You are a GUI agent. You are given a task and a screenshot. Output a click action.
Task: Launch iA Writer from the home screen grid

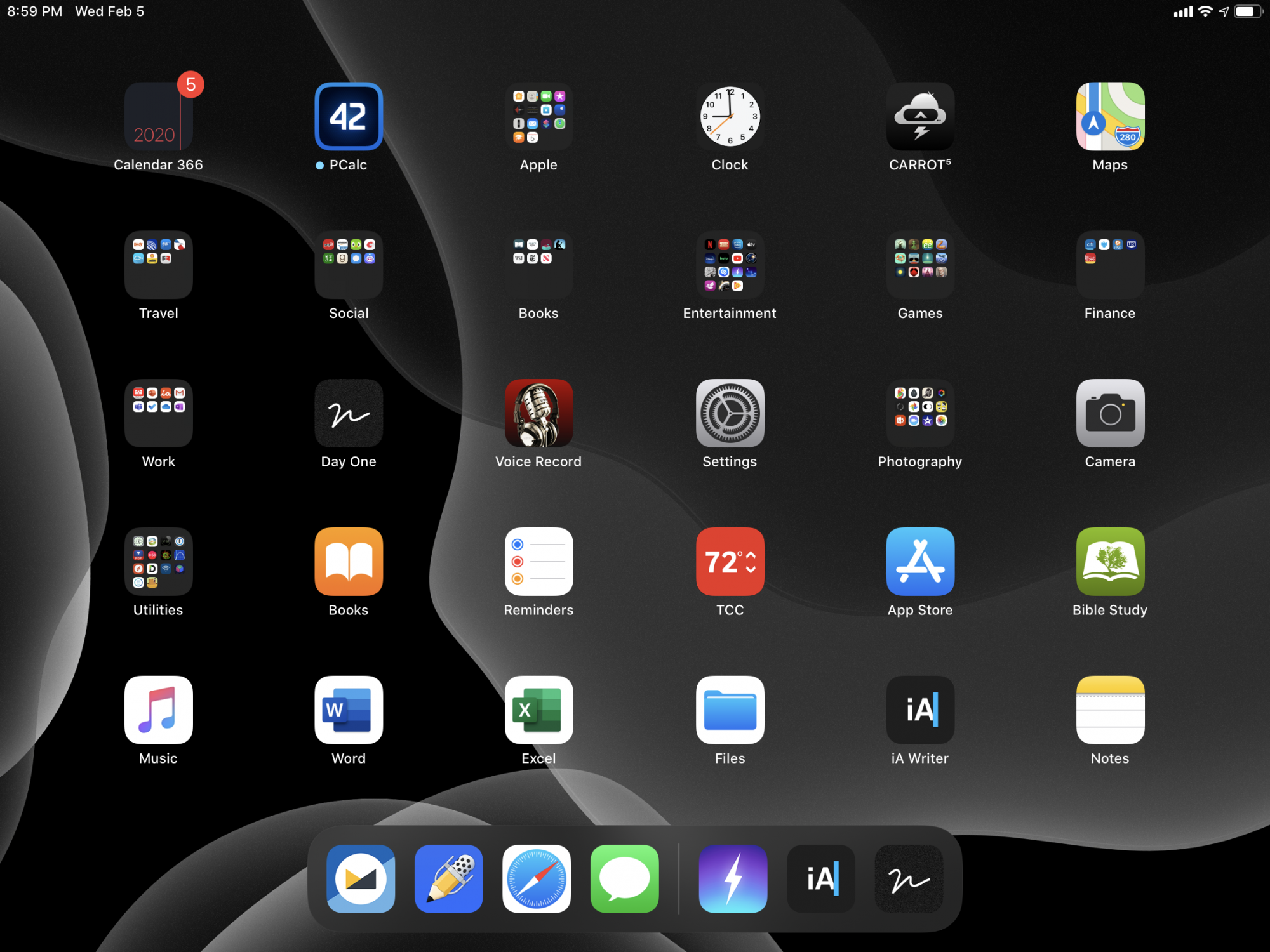[x=920, y=710]
